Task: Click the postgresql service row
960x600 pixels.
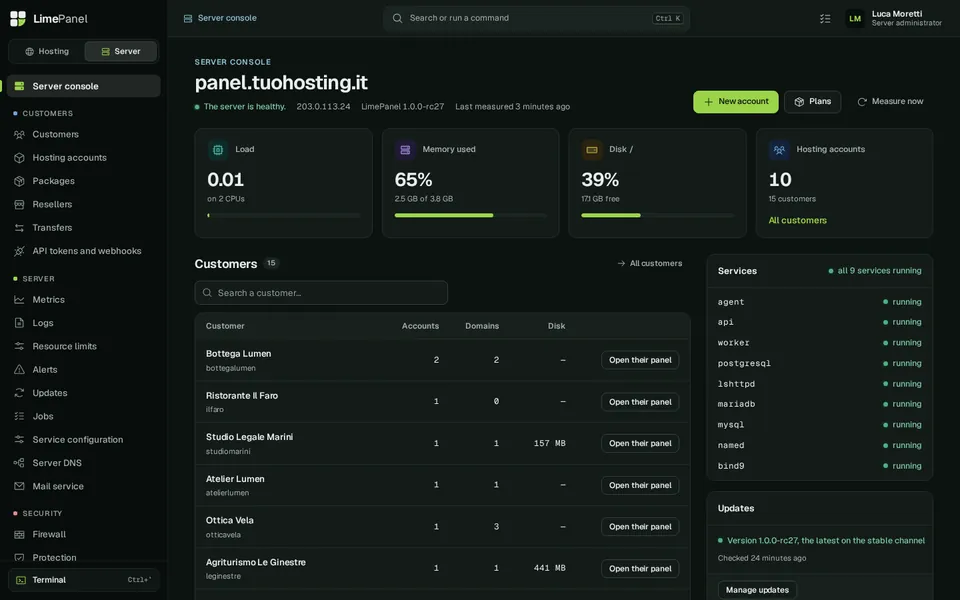Action: (x=819, y=364)
